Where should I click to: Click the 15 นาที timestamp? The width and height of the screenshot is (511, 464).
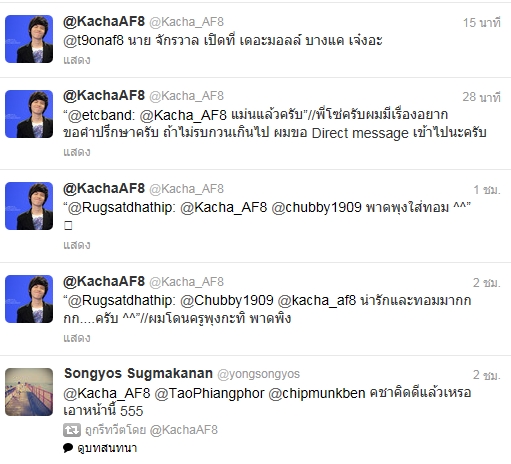(481, 23)
